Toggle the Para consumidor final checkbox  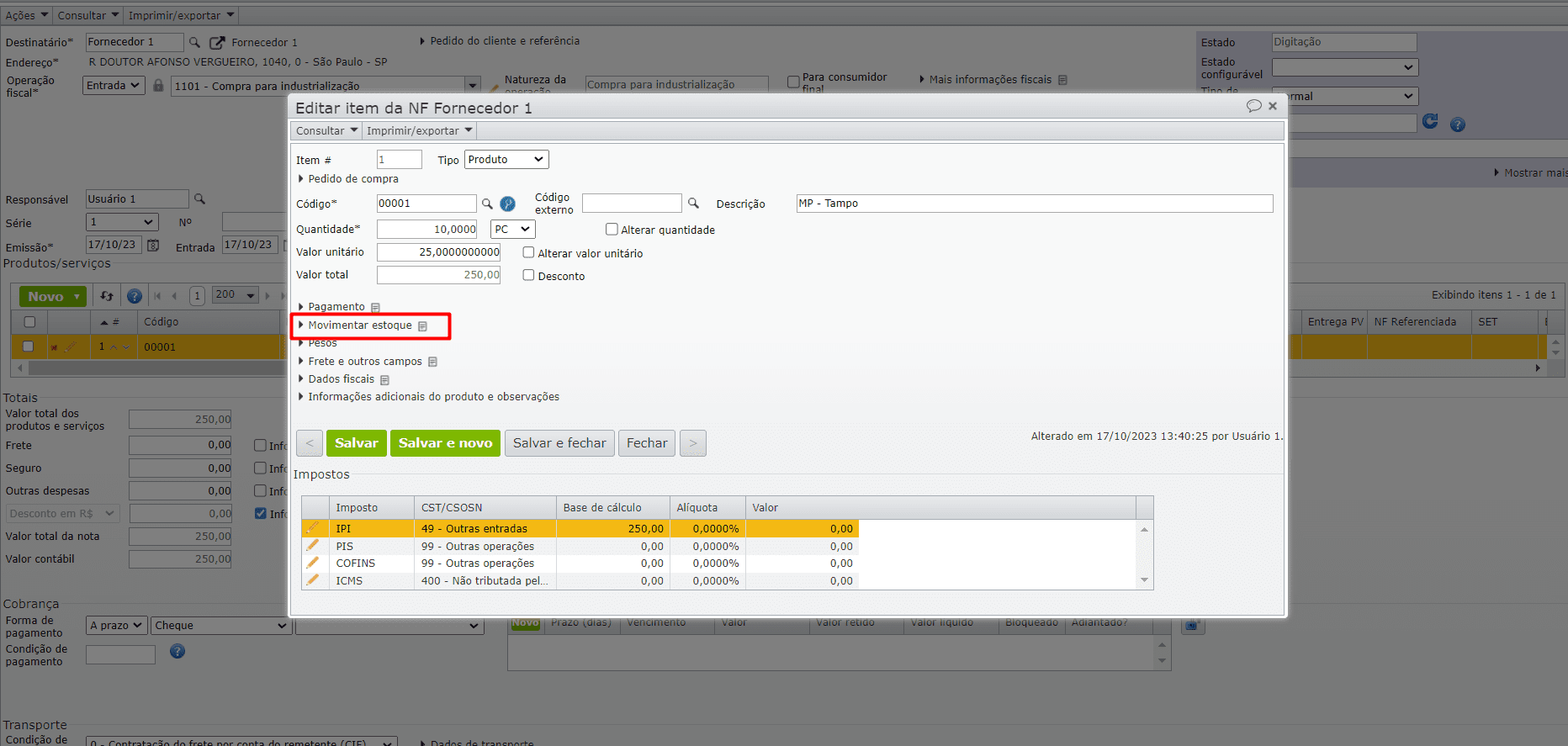click(x=793, y=82)
